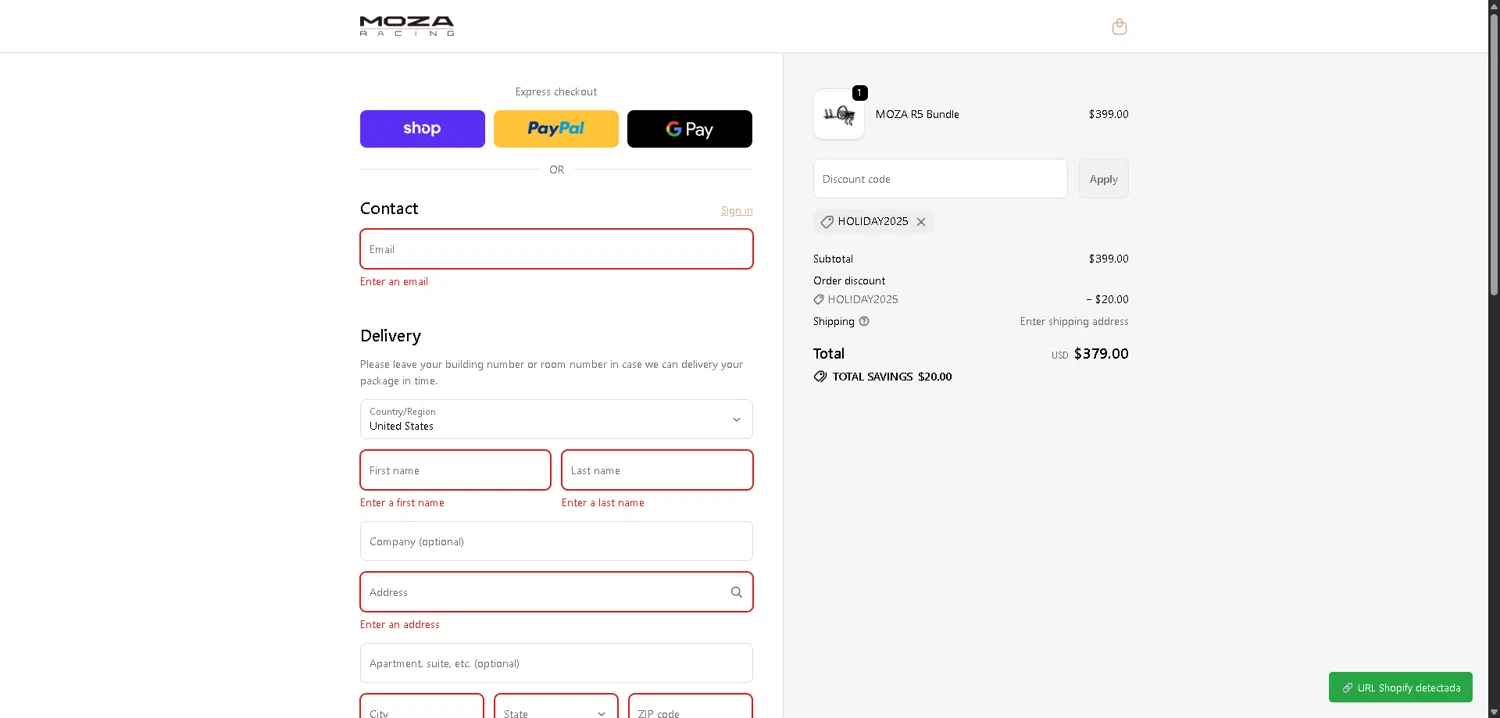Open the shopping bag cart icon
The height and width of the screenshot is (718, 1500).
coord(1119,27)
